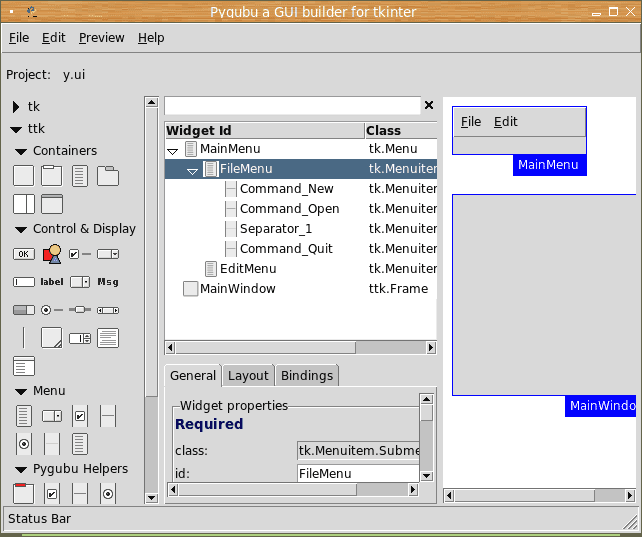Clear the widget filter with the X button
Viewport: 642px width, 537px height.
429,105
